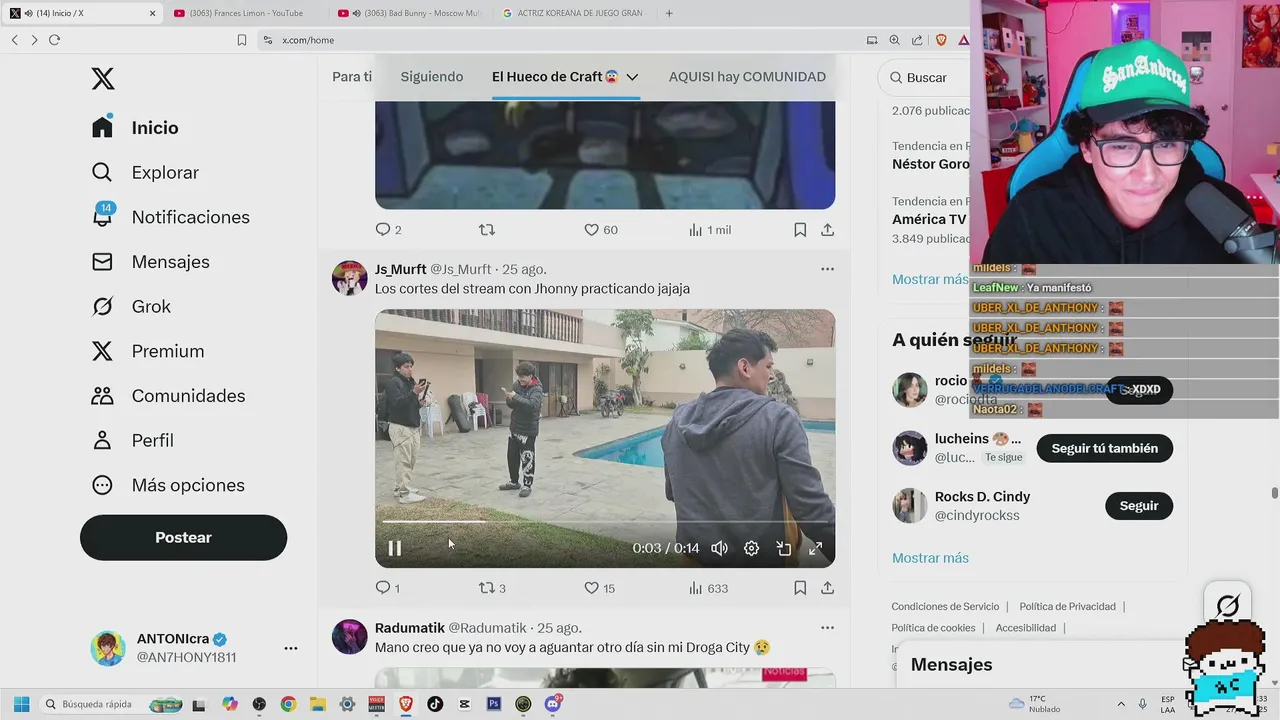Screen dimensions: 1280x720
Task: Switch to AQUISI hay COMUNIDAD tab
Action: (x=747, y=77)
